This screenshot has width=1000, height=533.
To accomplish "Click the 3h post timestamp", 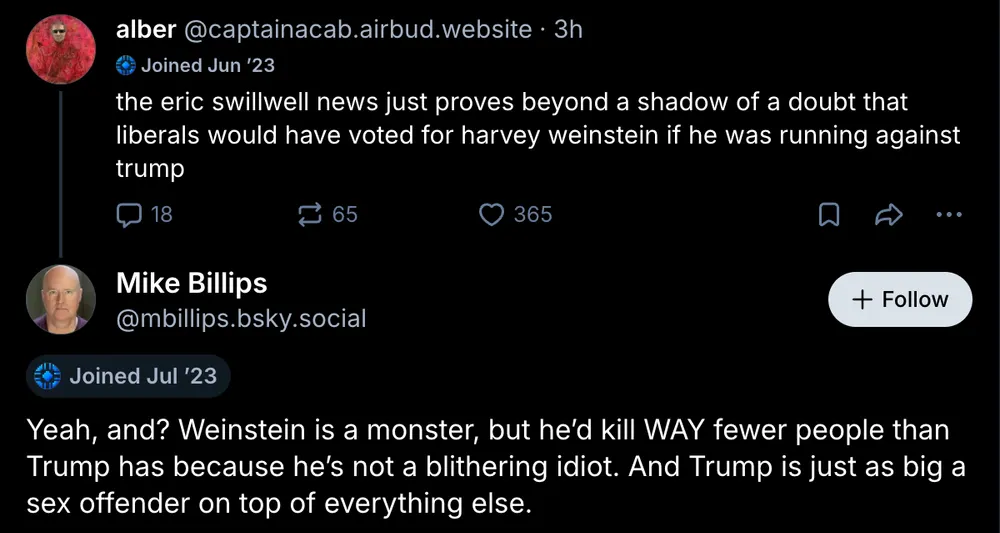I will [568, 29].
